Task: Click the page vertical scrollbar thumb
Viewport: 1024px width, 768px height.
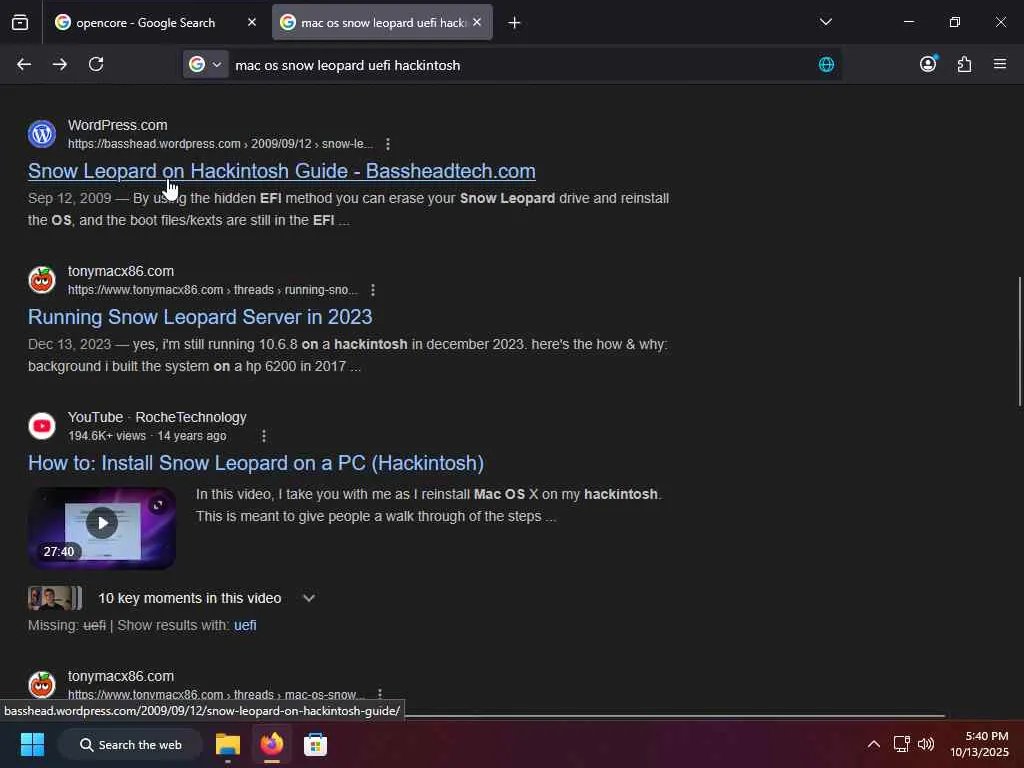Action: pos(1019,342)
